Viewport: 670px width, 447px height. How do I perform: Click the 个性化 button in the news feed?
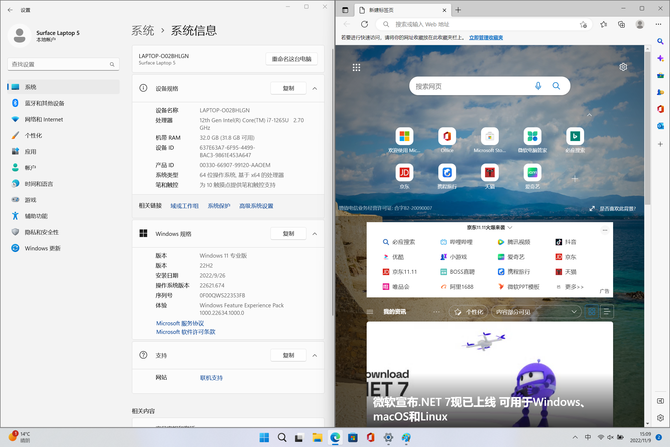(469, 312)
